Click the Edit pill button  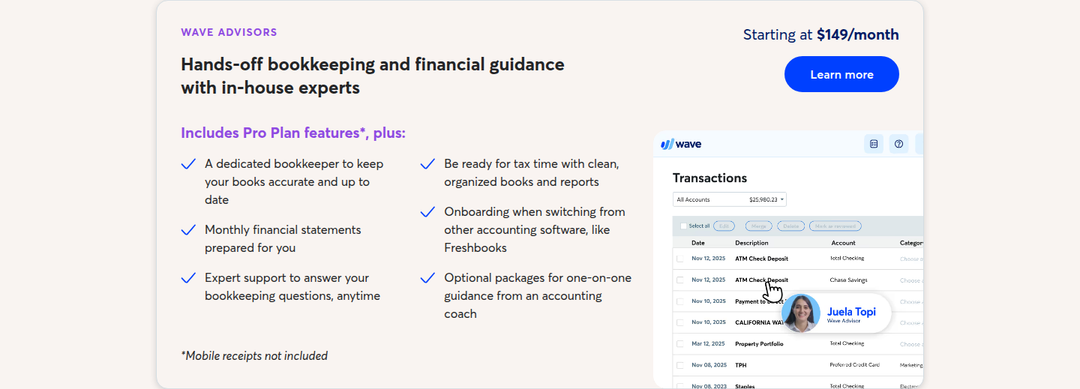723,226
